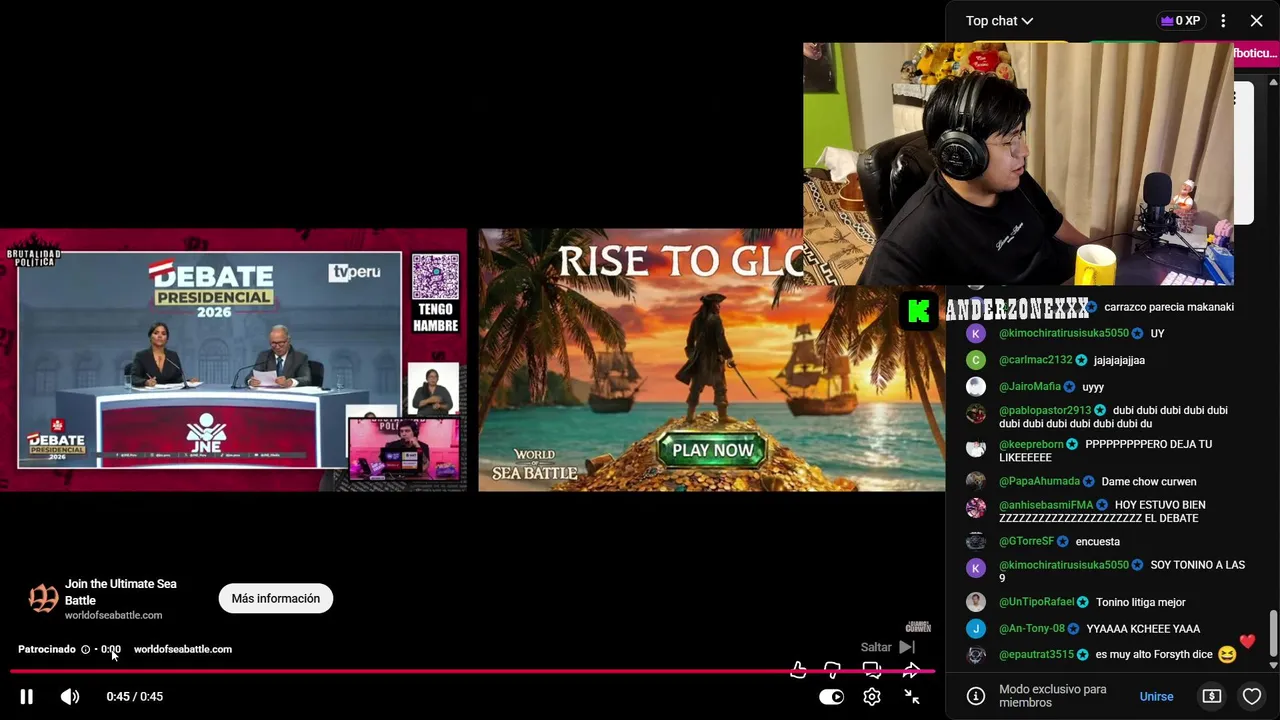
Task: Click the chat scrollbar down arrow
Action: 1273,665
